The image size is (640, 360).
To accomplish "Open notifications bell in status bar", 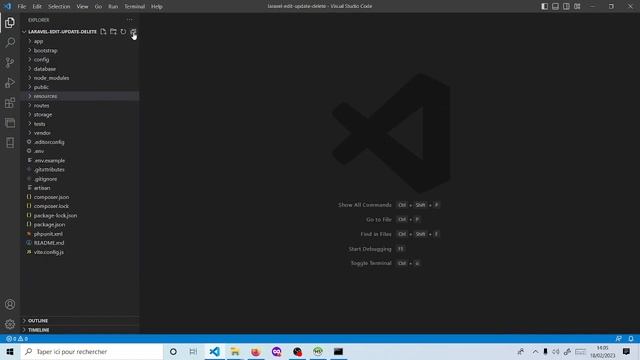I will [631, 339].
